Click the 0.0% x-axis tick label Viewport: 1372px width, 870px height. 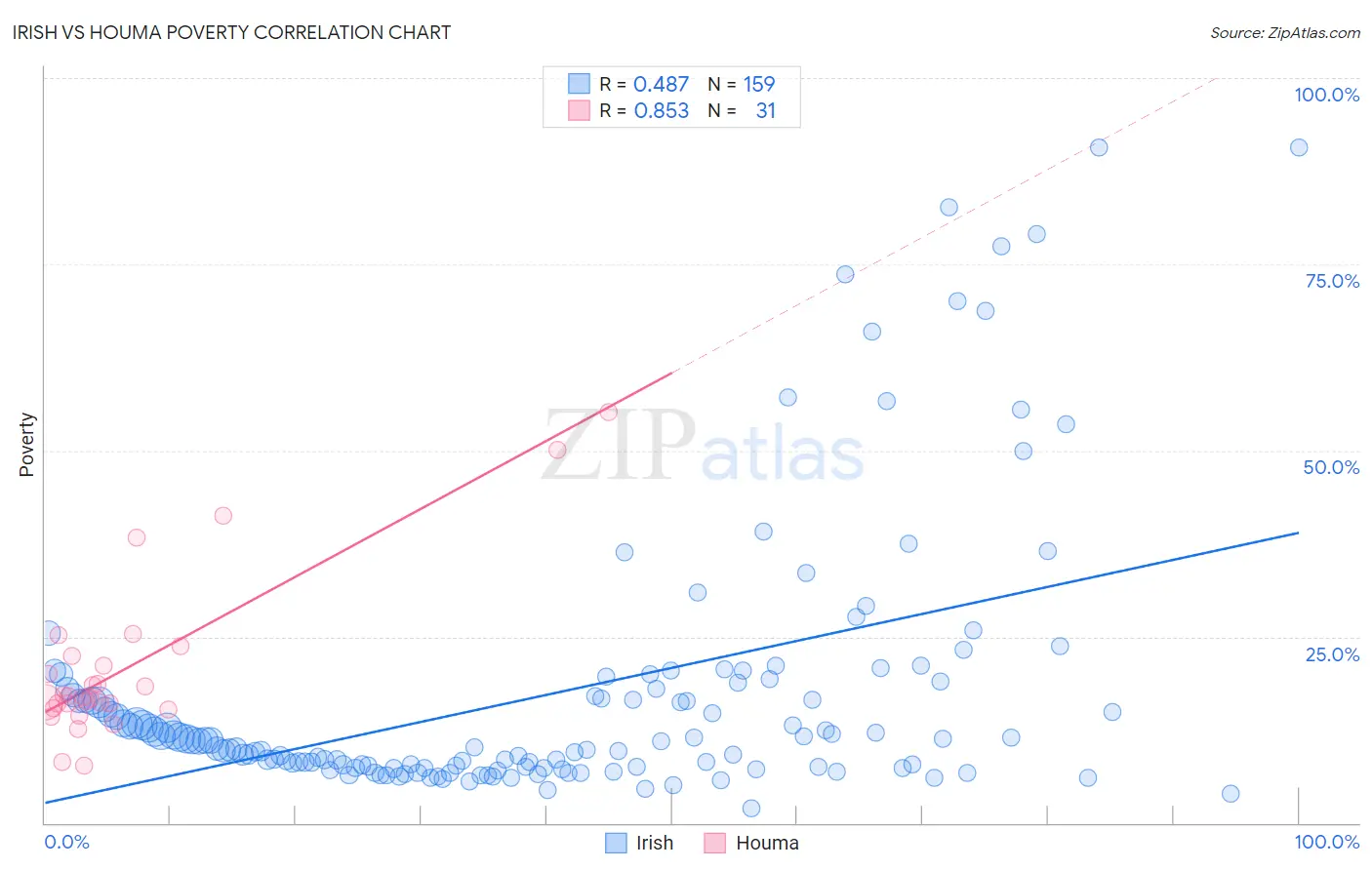(66, 842)
